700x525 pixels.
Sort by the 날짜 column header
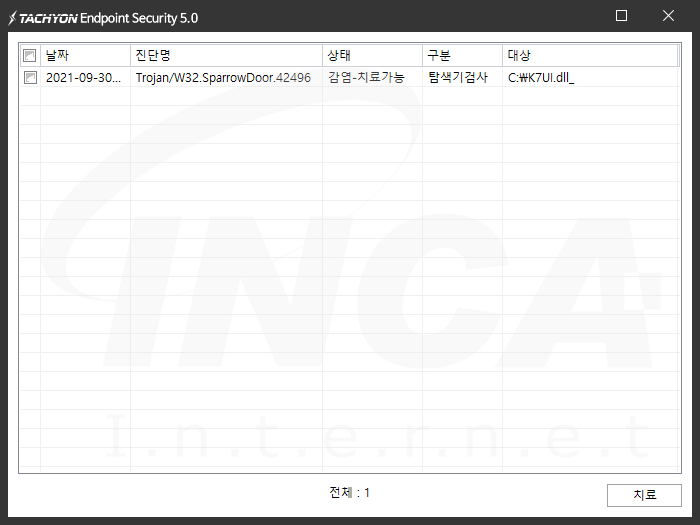click(85, 55)
